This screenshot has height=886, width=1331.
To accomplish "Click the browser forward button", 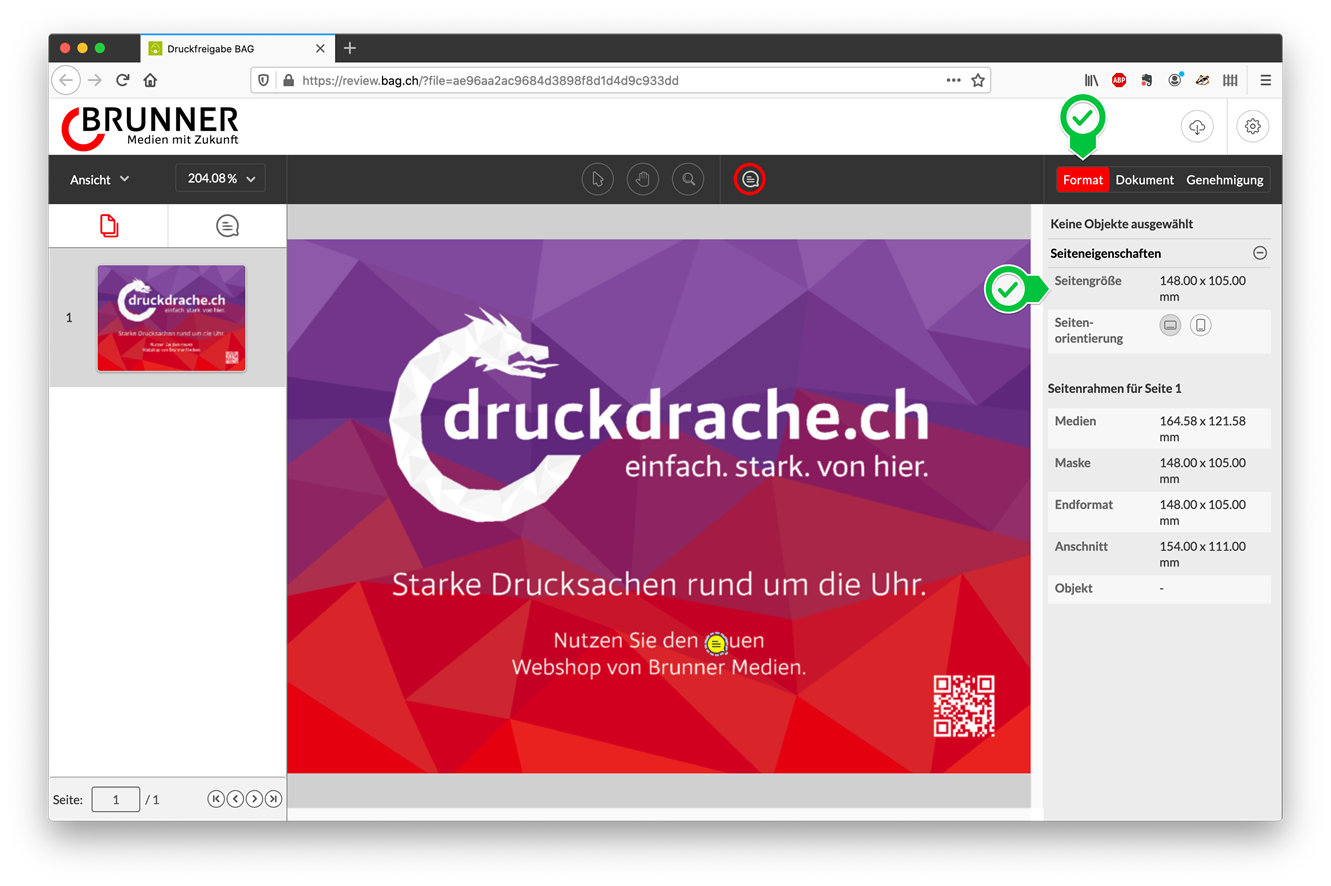I will [x=95, y=80].
